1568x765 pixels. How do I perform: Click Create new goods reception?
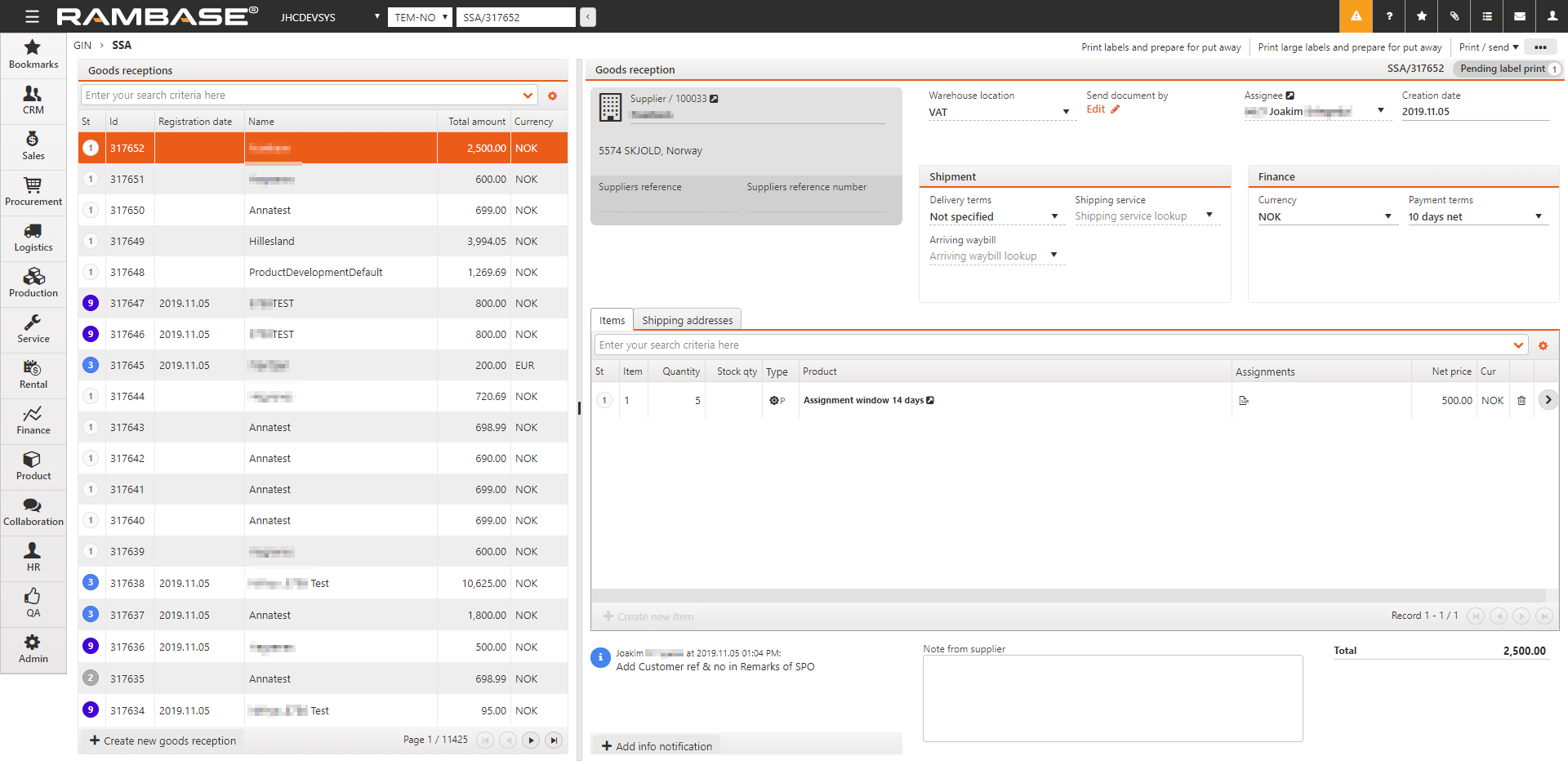tap(163, 741)
